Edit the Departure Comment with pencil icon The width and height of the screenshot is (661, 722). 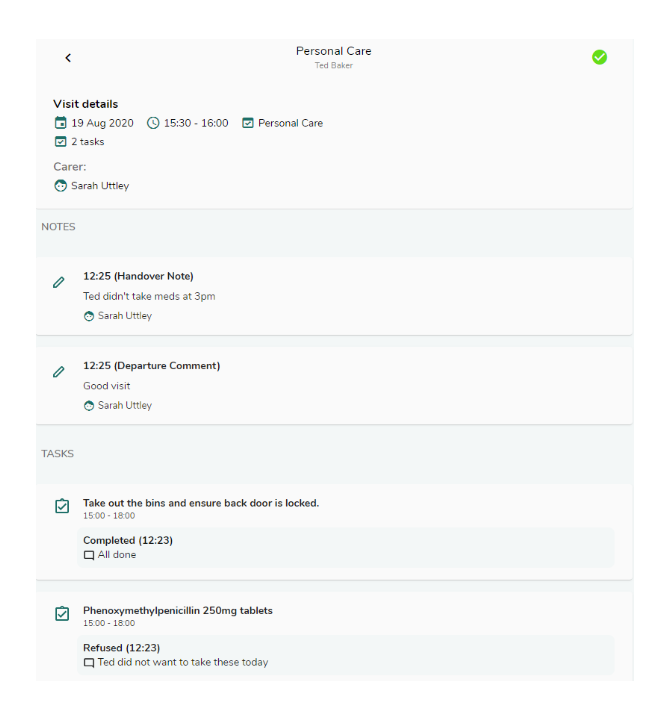[58, 372]
